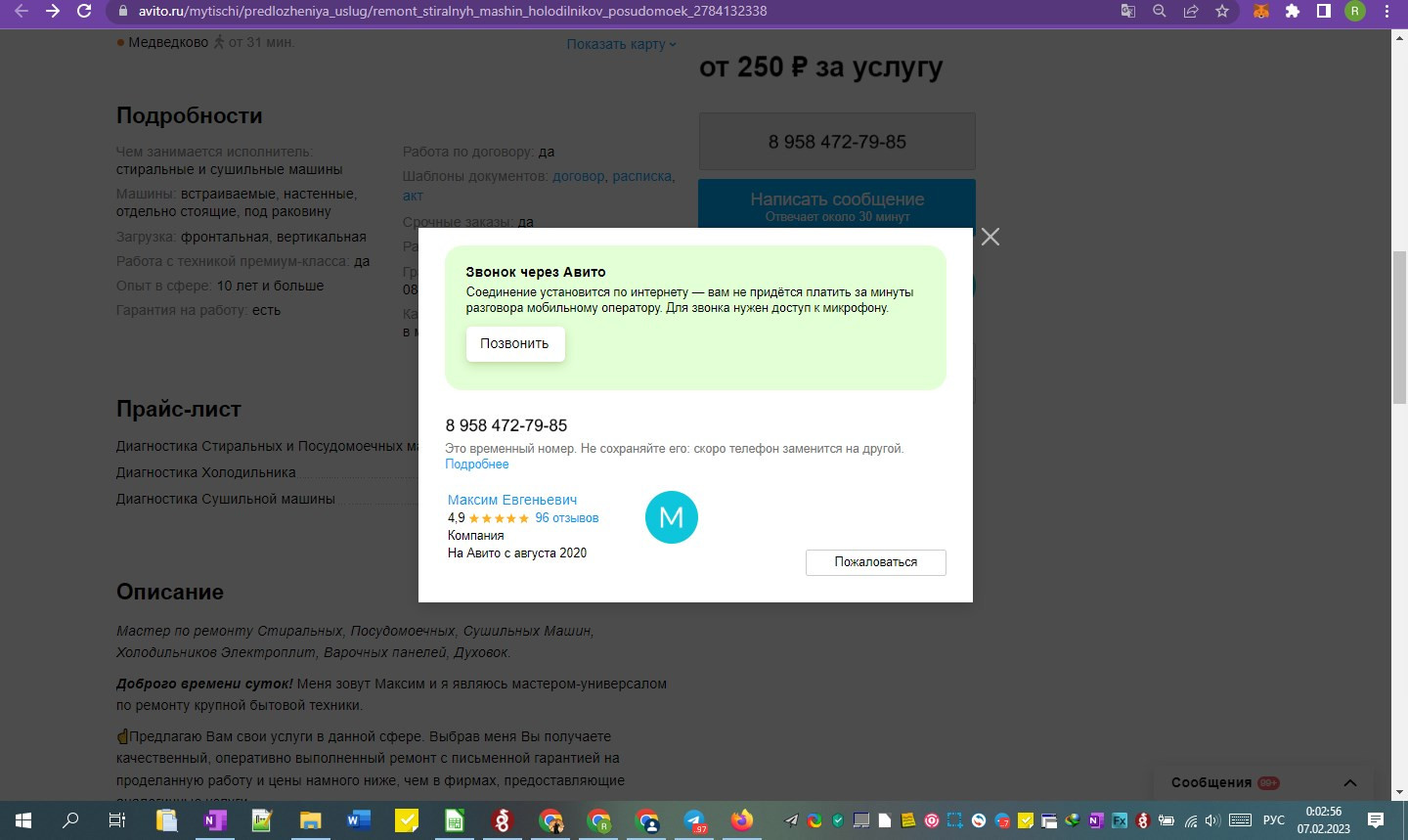Switch input language РУС indicator

[x=1274, y=820]
